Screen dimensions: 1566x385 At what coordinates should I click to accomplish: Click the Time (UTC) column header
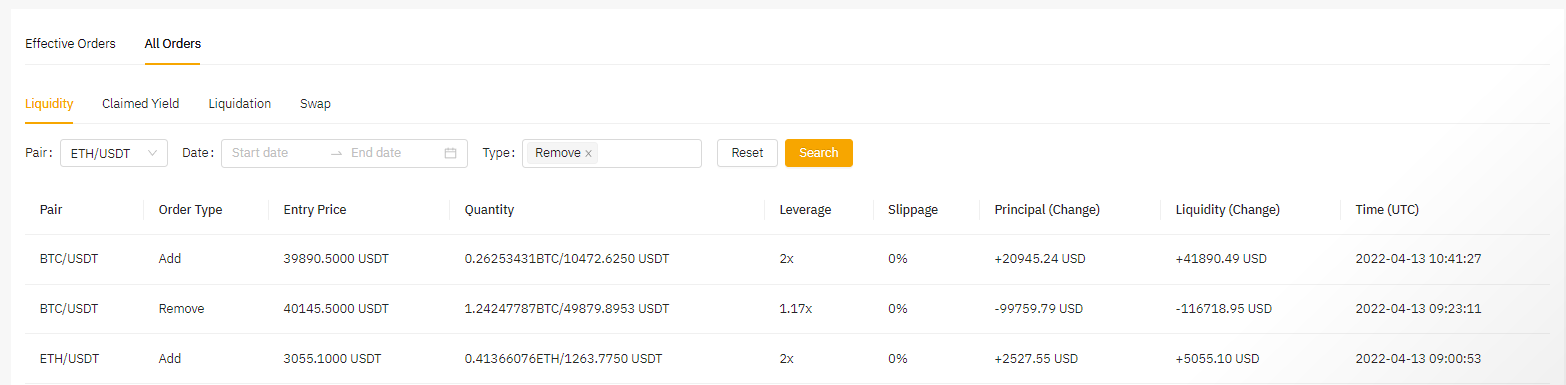[x=1387, y=210]
